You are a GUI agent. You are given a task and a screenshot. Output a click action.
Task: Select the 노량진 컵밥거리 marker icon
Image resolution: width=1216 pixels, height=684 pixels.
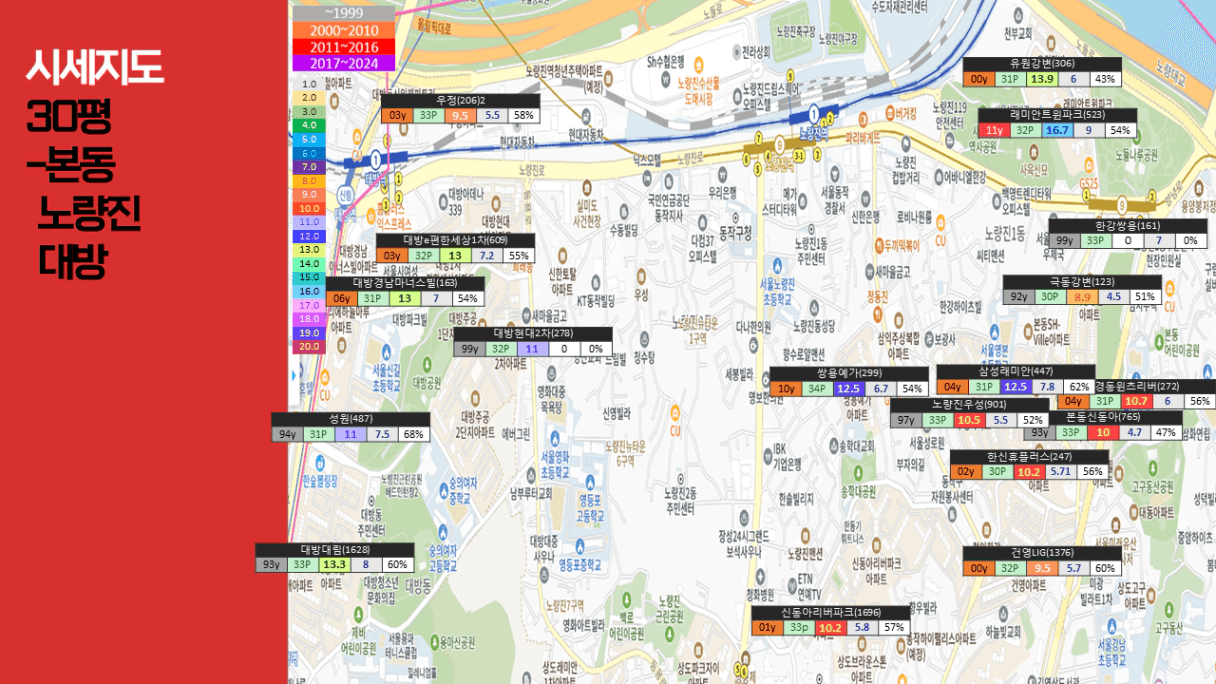tap(905, 146)
